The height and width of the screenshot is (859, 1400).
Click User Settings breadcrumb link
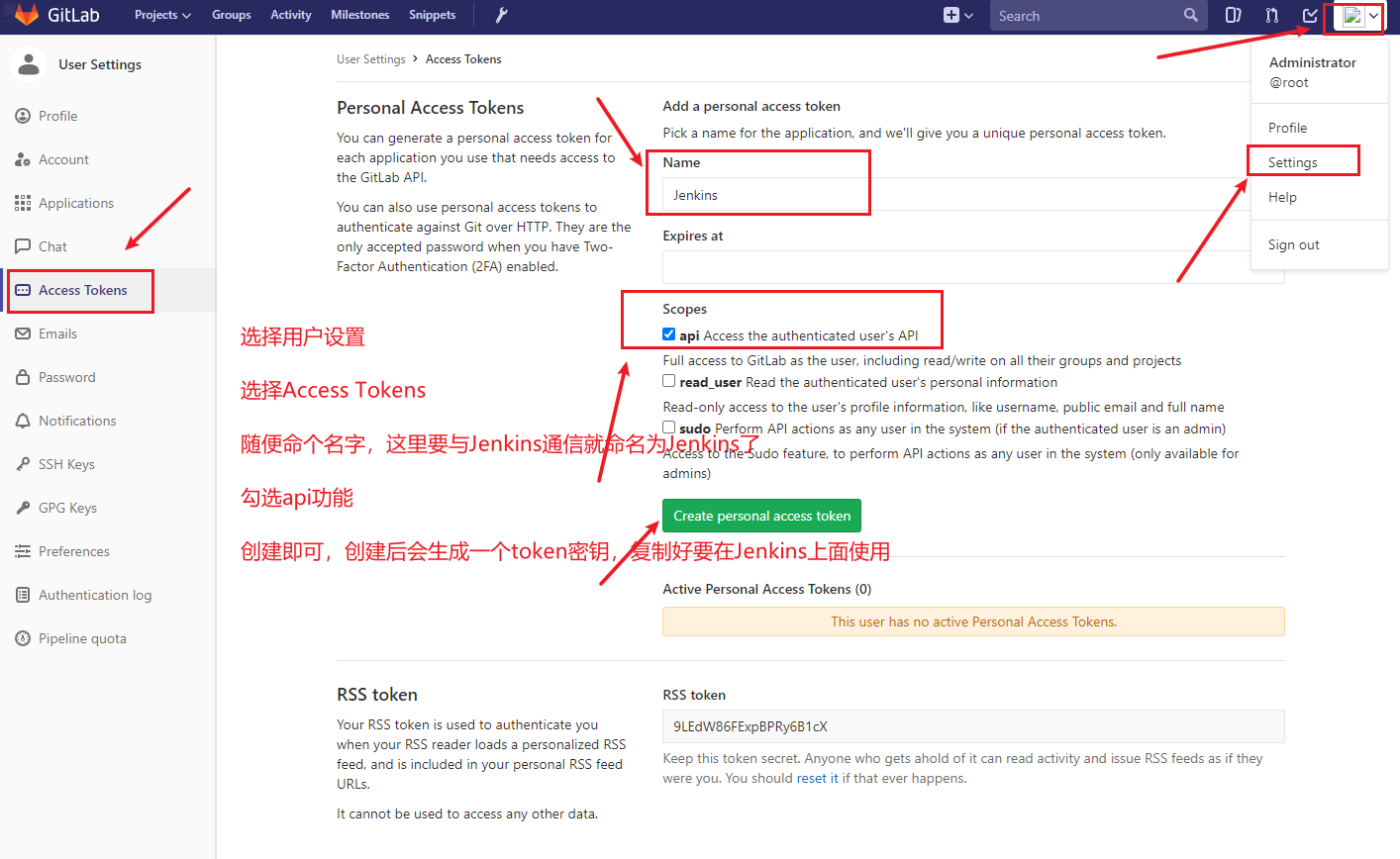pyautogui.click(x=371, y=59)
